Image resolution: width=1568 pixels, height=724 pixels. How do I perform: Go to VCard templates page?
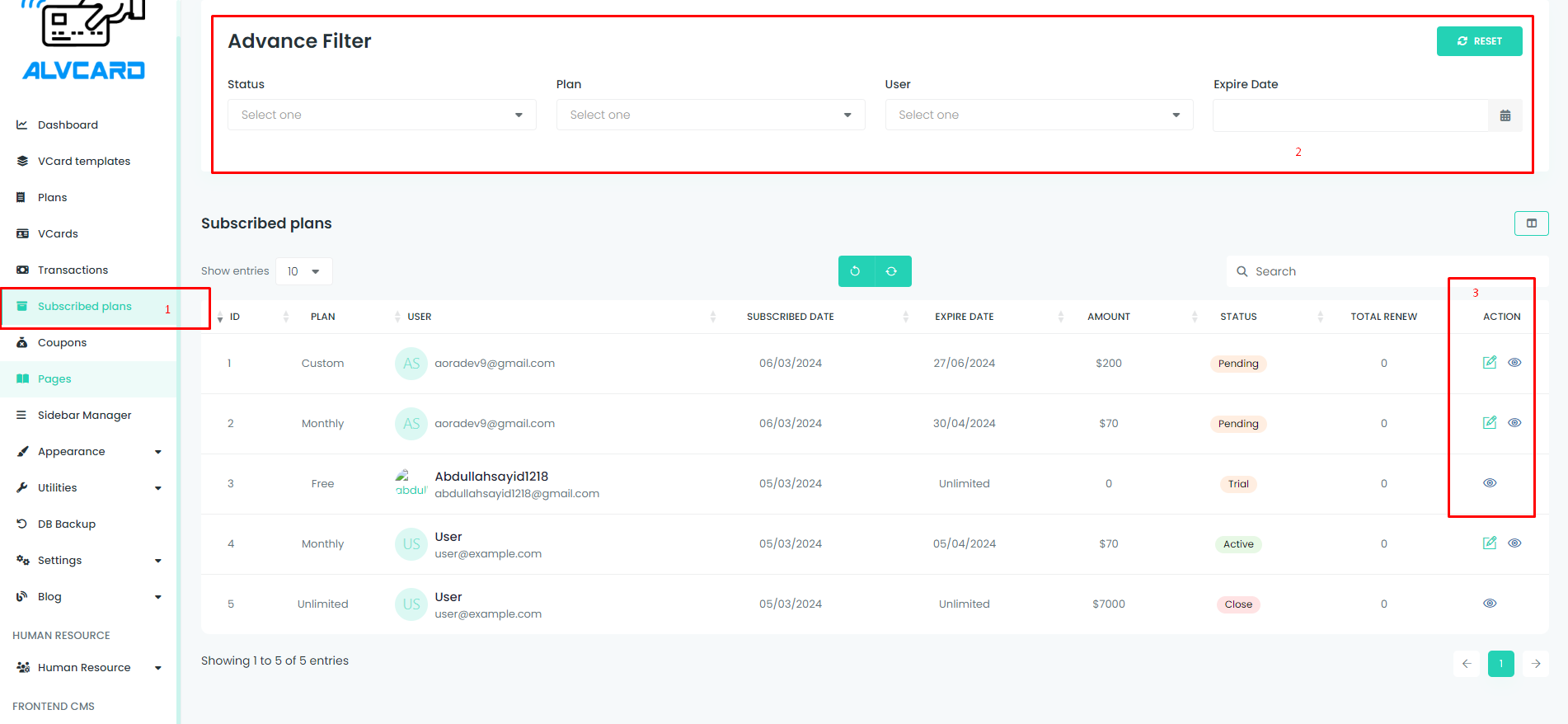(x=88, y=161)
